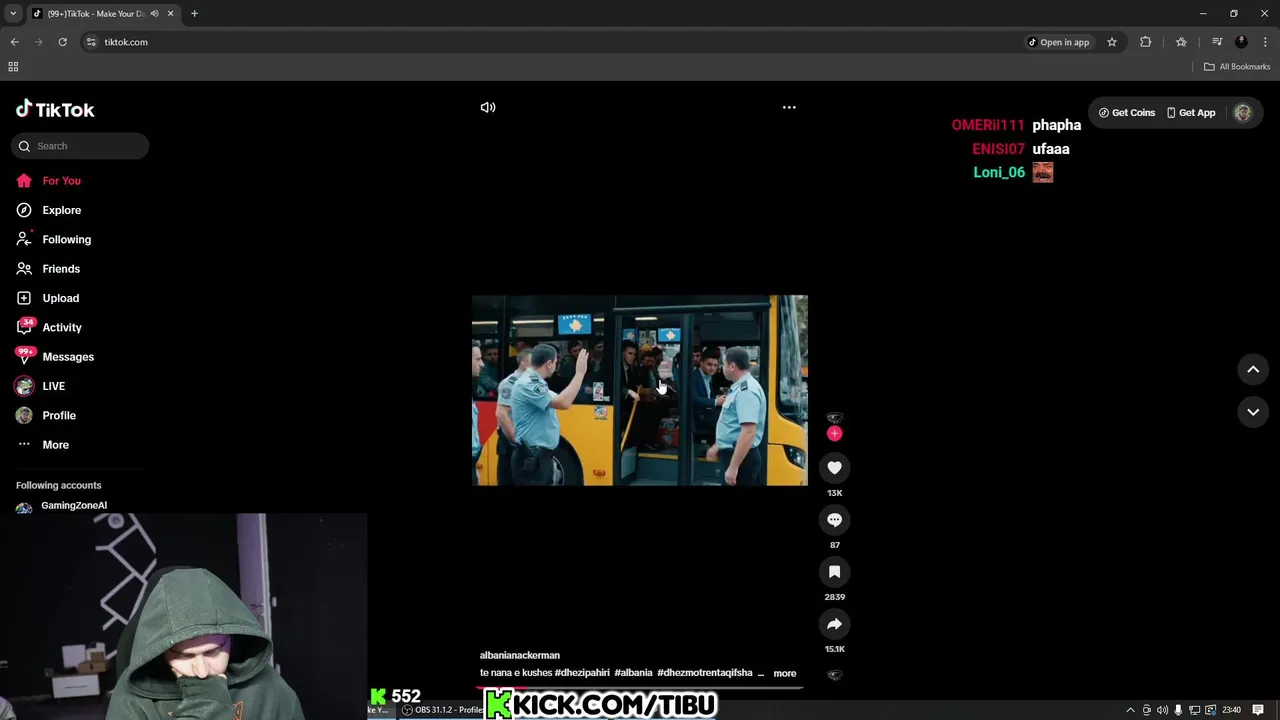Viewport: 1280px width, 720px height.
Task: Follow the creator with the red plus
Action: [834, 433]
